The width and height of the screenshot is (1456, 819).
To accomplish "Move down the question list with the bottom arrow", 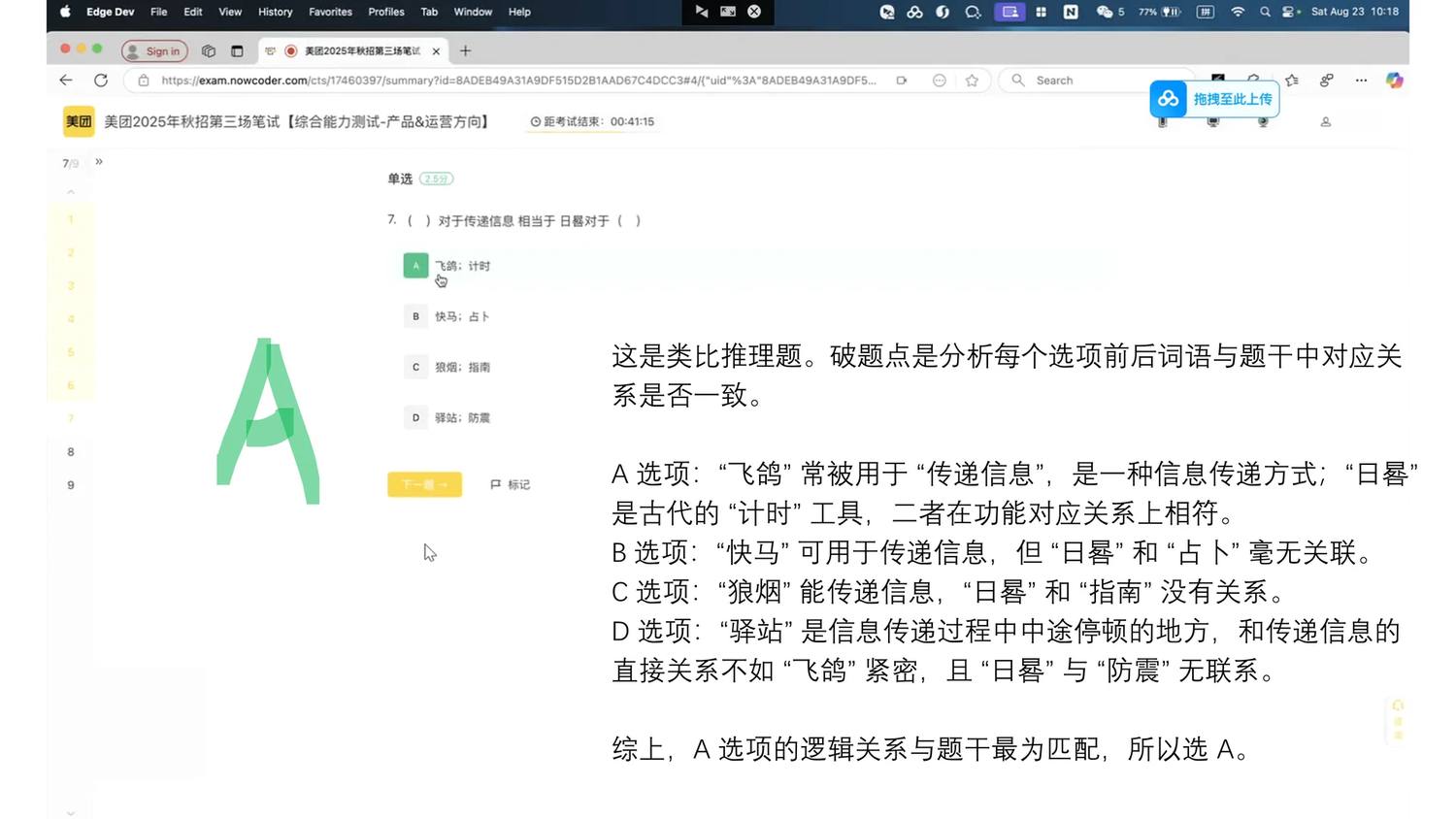I will pos(71,812).
